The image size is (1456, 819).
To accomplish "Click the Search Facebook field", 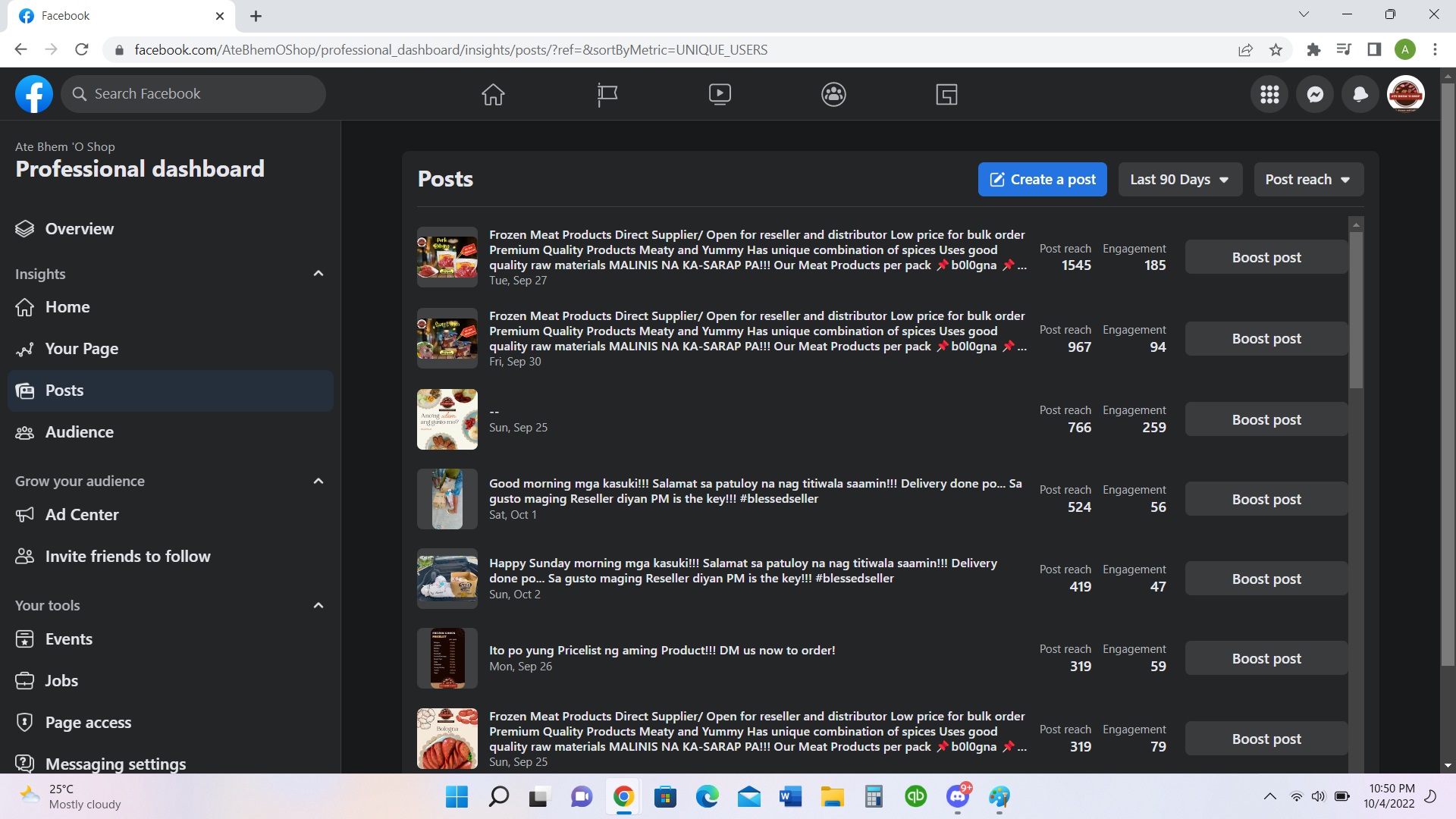I will coord(193,94).
